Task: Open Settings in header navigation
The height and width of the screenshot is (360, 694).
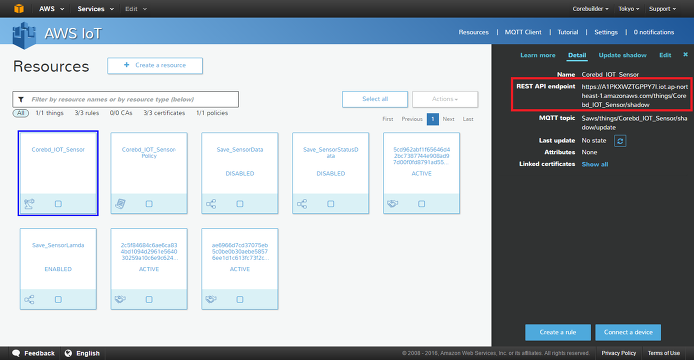Action: click(606, 32)
